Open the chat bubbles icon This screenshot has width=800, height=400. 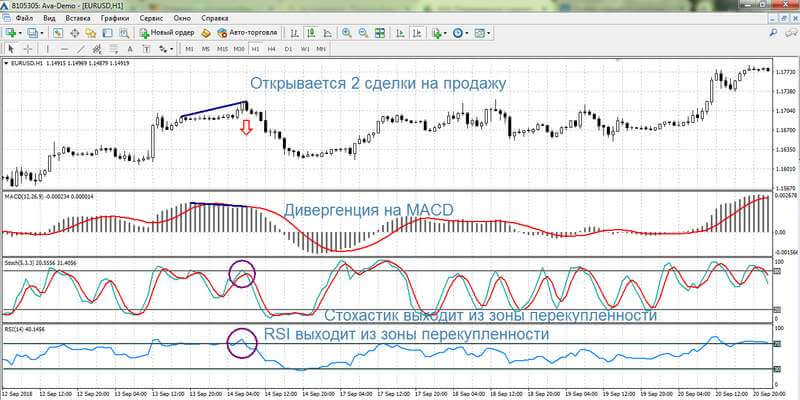click(789, 33)
